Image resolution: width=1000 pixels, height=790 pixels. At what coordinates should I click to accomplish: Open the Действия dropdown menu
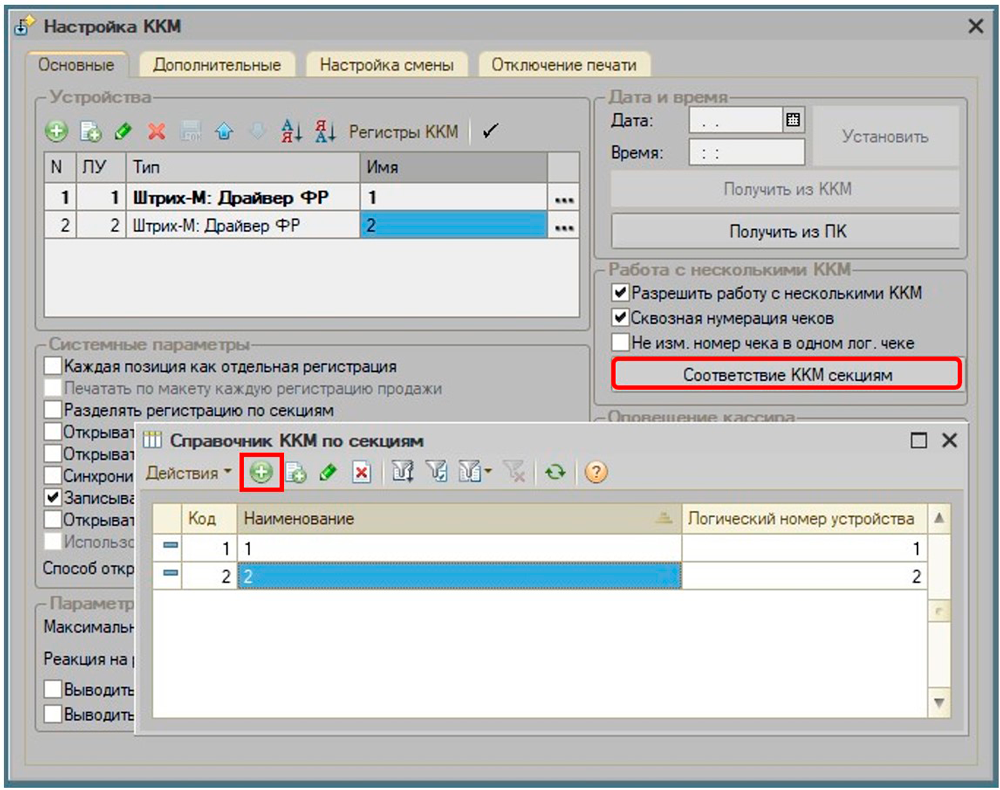(x=188, y=472)
